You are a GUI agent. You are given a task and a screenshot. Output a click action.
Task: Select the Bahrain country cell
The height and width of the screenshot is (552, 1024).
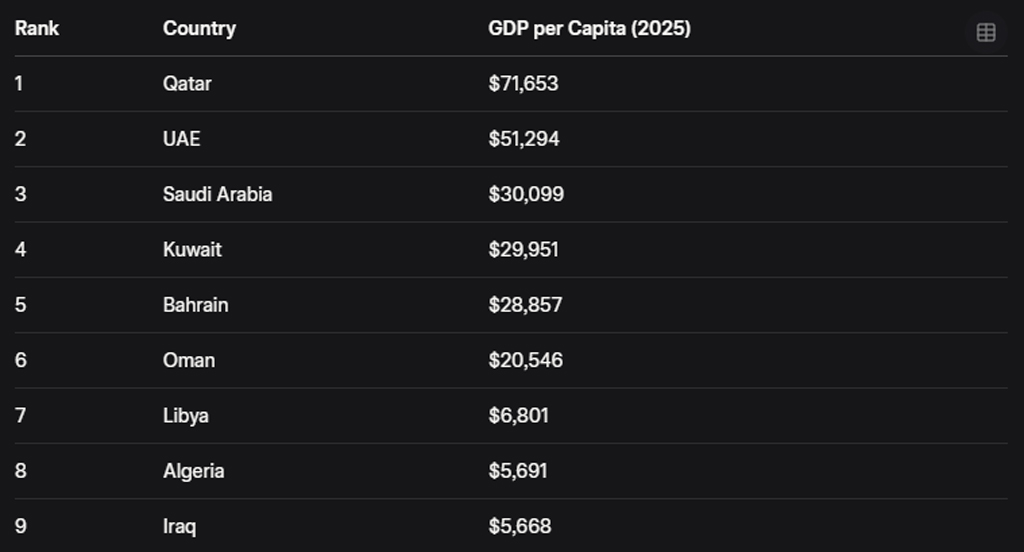pyautogui.click(x=195, y=304)
